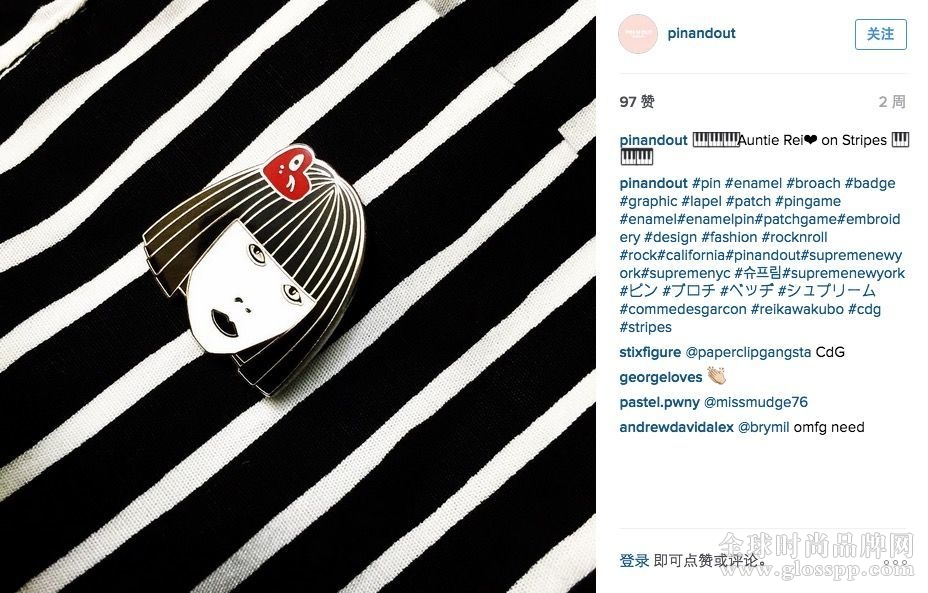
Task: Open the #stripes hashtag
Action: click(646, 327)
